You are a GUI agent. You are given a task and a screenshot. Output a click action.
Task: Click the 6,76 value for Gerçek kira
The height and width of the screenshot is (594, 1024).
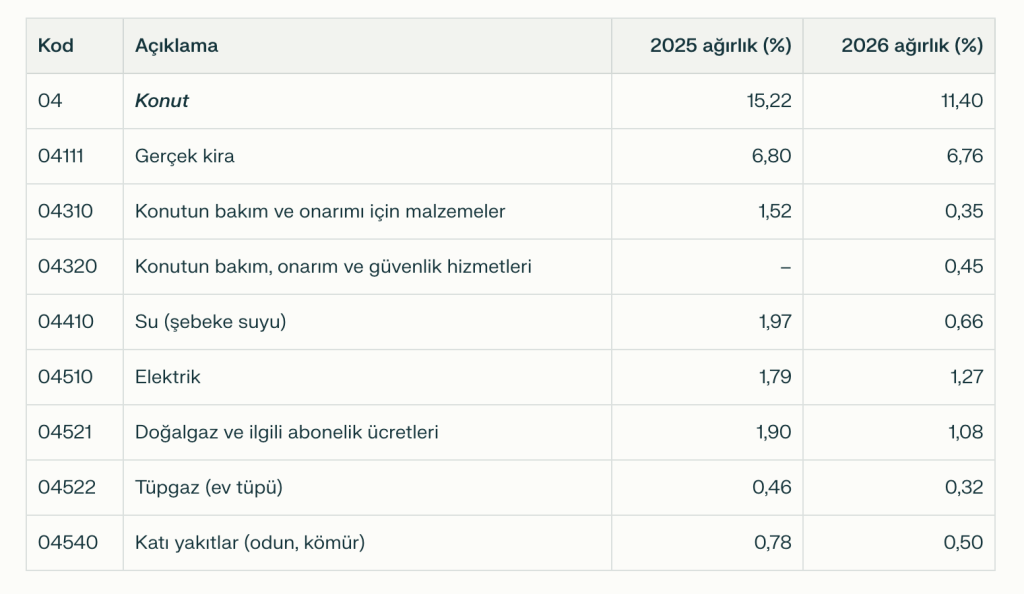tap(964, 156)
